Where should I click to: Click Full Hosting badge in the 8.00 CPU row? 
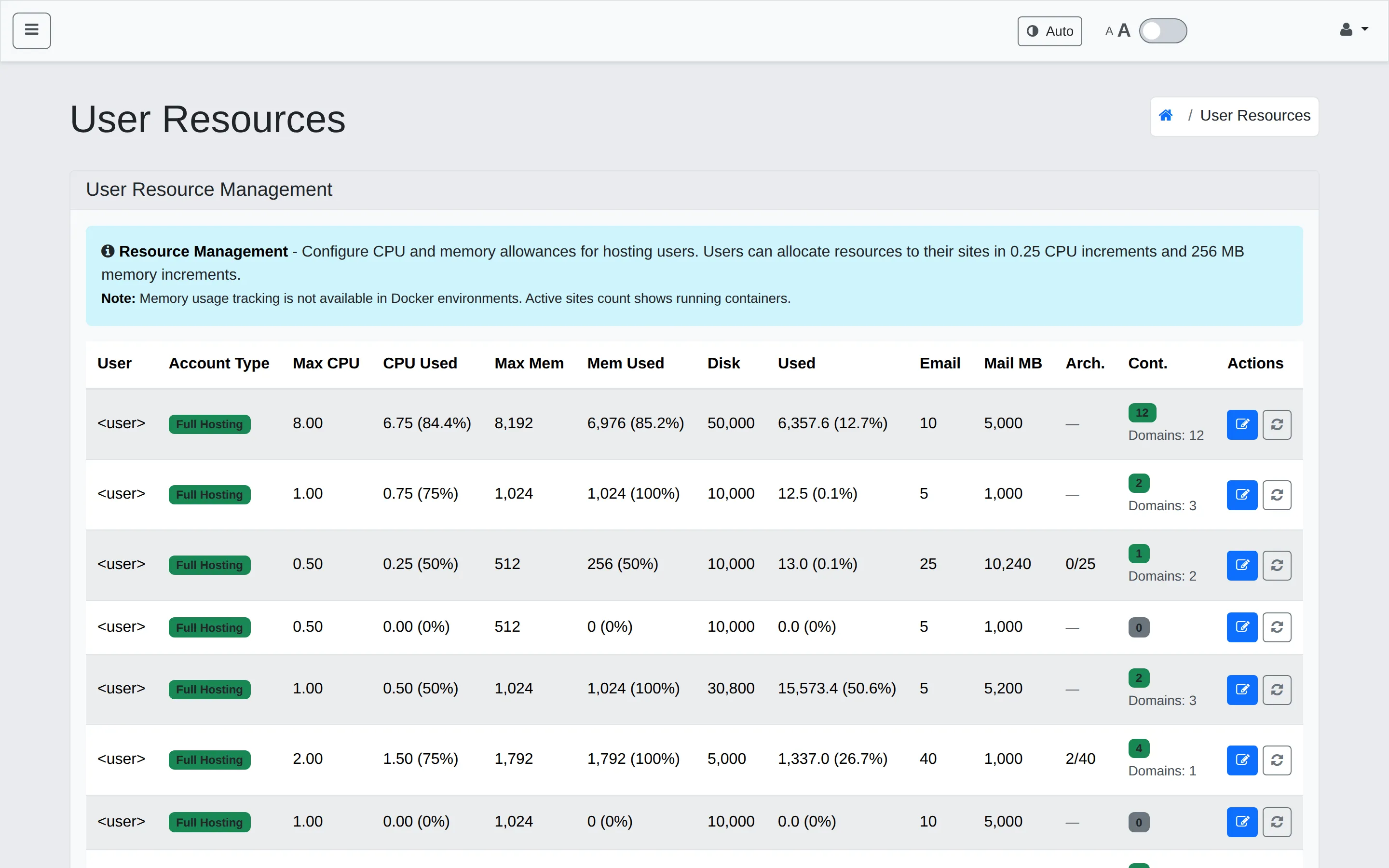209,424
